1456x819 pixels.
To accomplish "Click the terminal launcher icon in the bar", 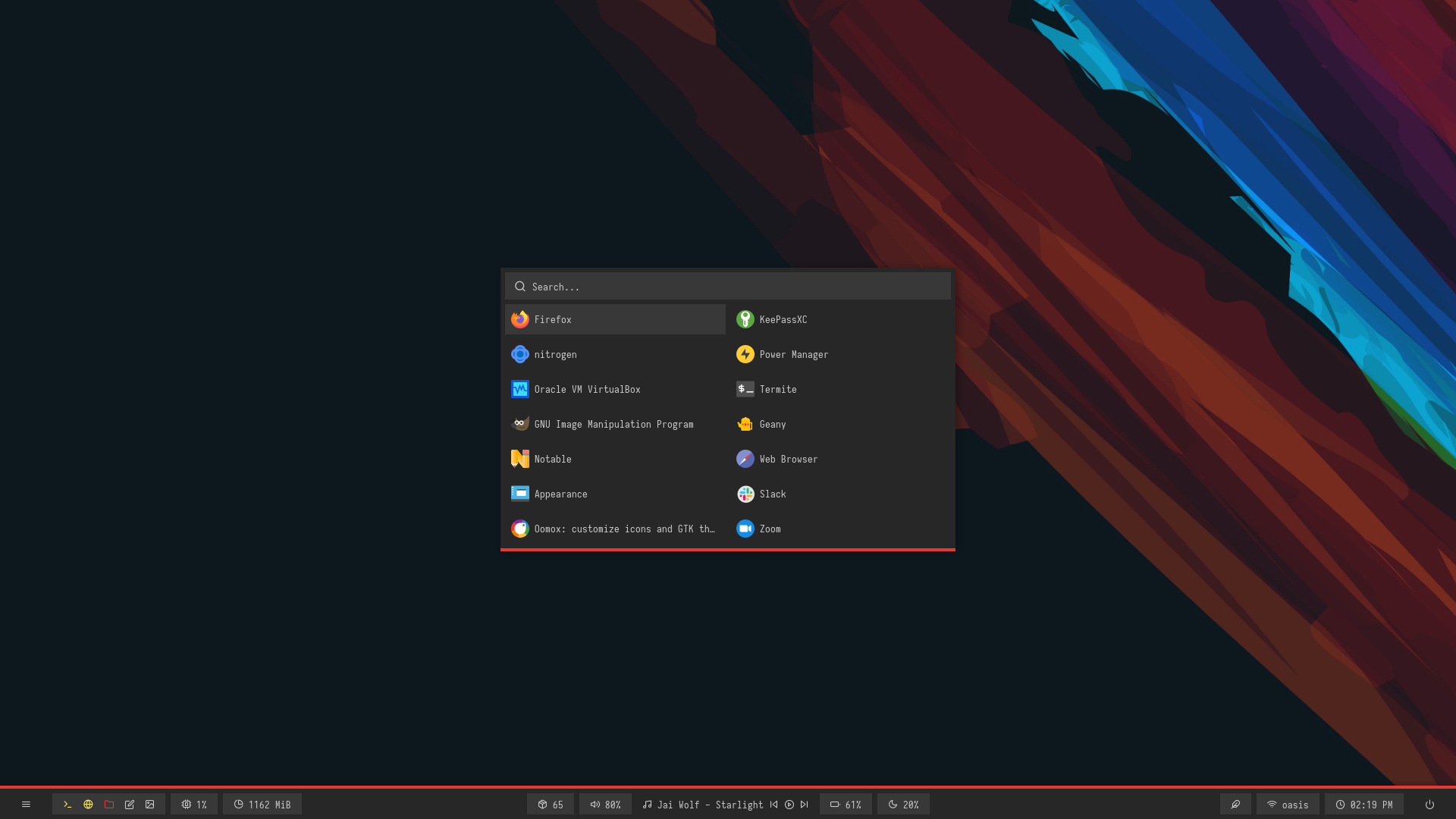I will (x=67, y=805).
